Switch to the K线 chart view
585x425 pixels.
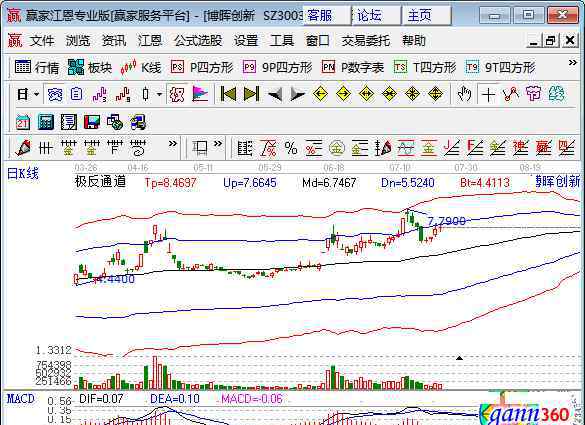pos(141,68)
